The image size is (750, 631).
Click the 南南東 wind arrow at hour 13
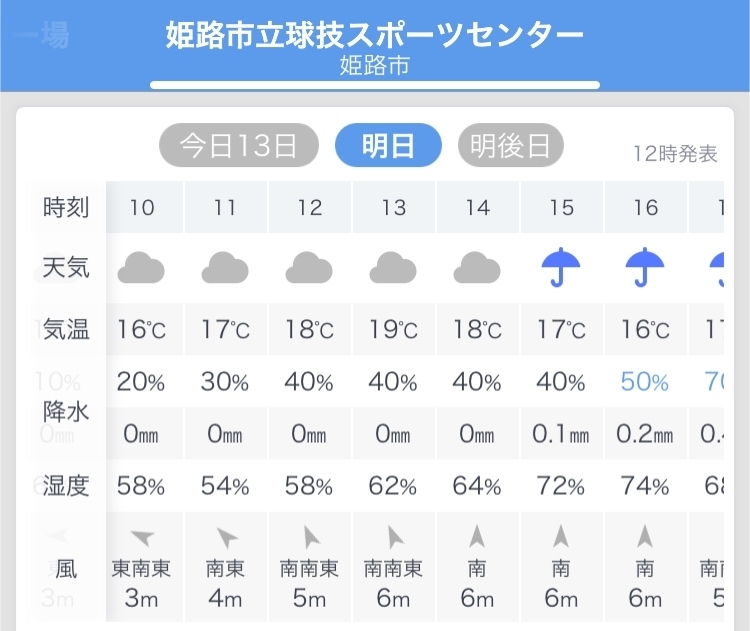tap(395, 537)
